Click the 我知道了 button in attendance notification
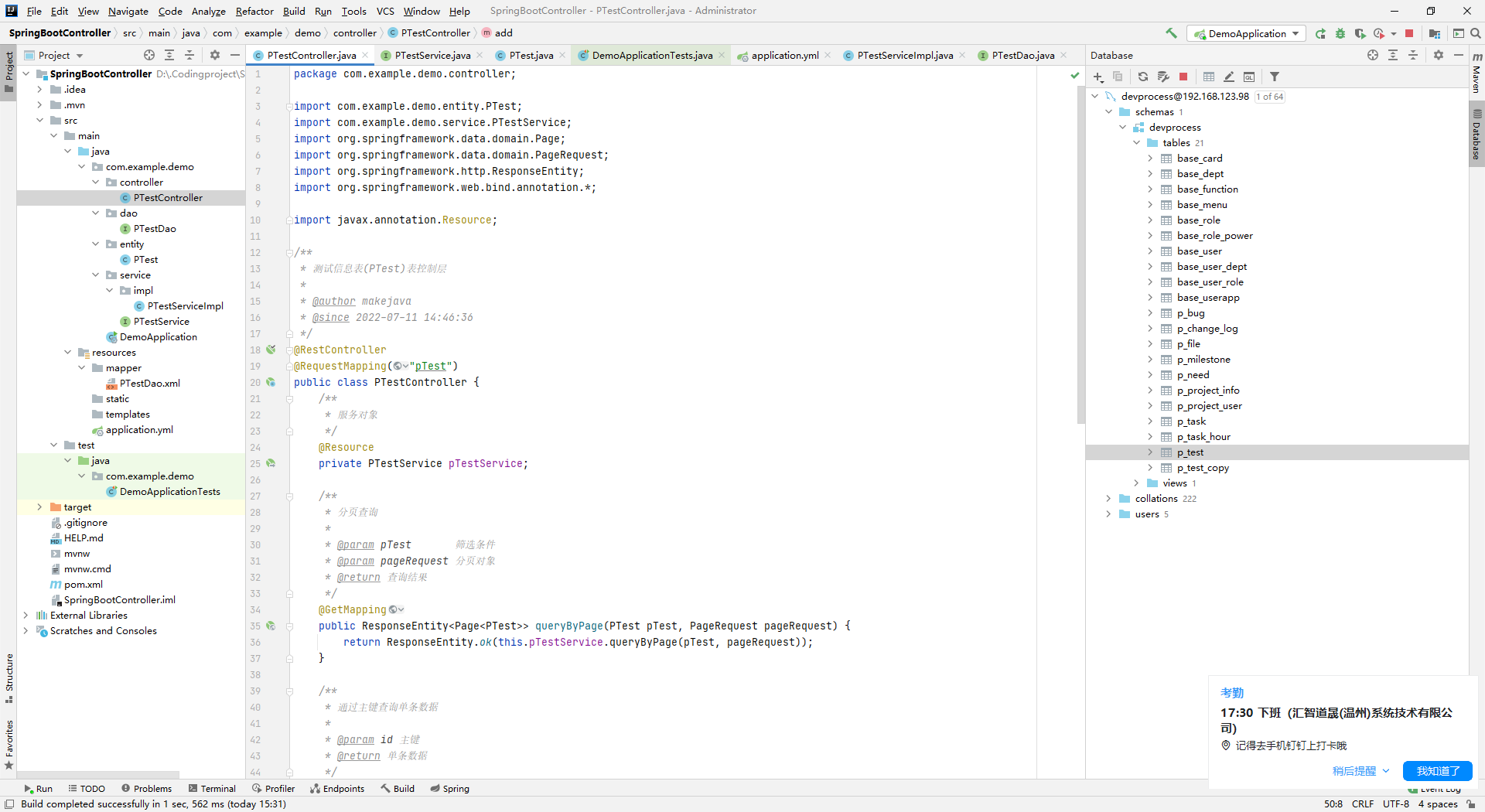Screen dimensions: 1485x812 (x=1438, y=771)
